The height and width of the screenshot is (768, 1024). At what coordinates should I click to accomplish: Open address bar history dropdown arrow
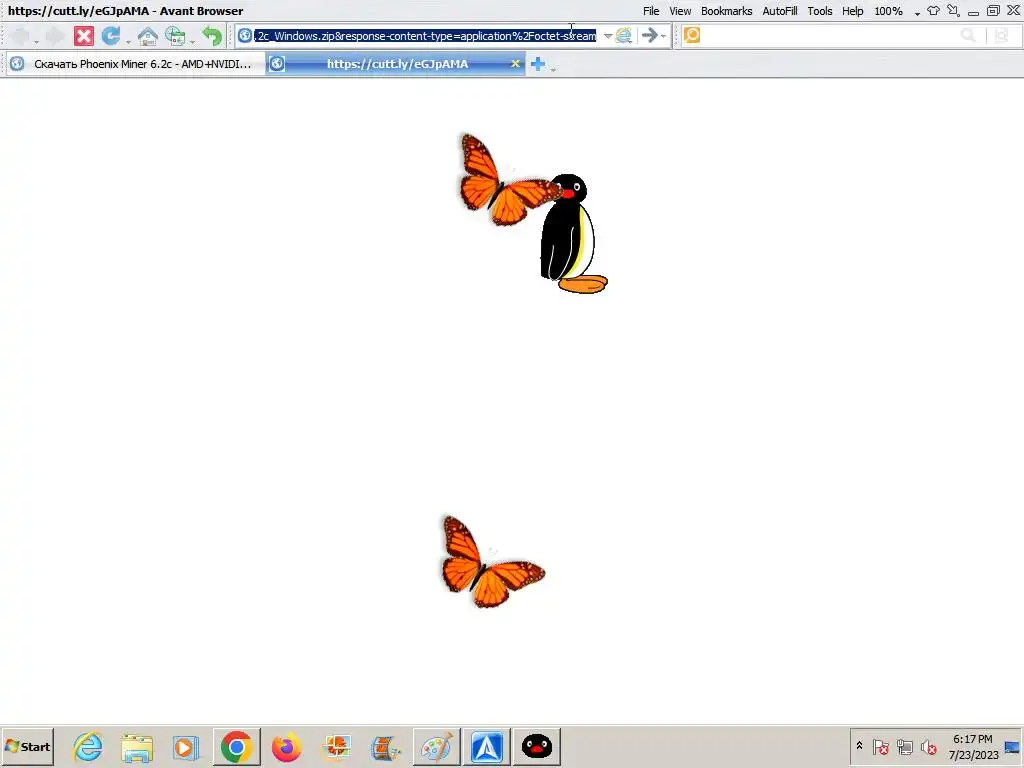607,36
